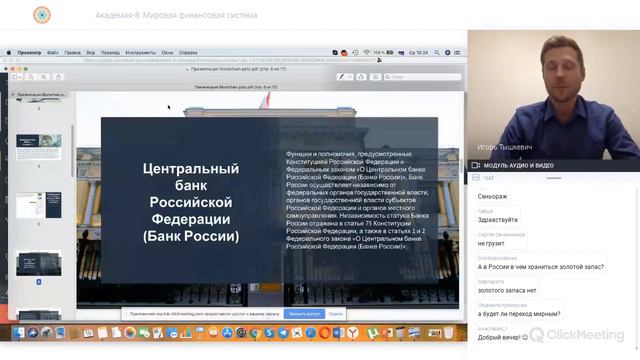Open Skype from the Dock

[269, 333]
